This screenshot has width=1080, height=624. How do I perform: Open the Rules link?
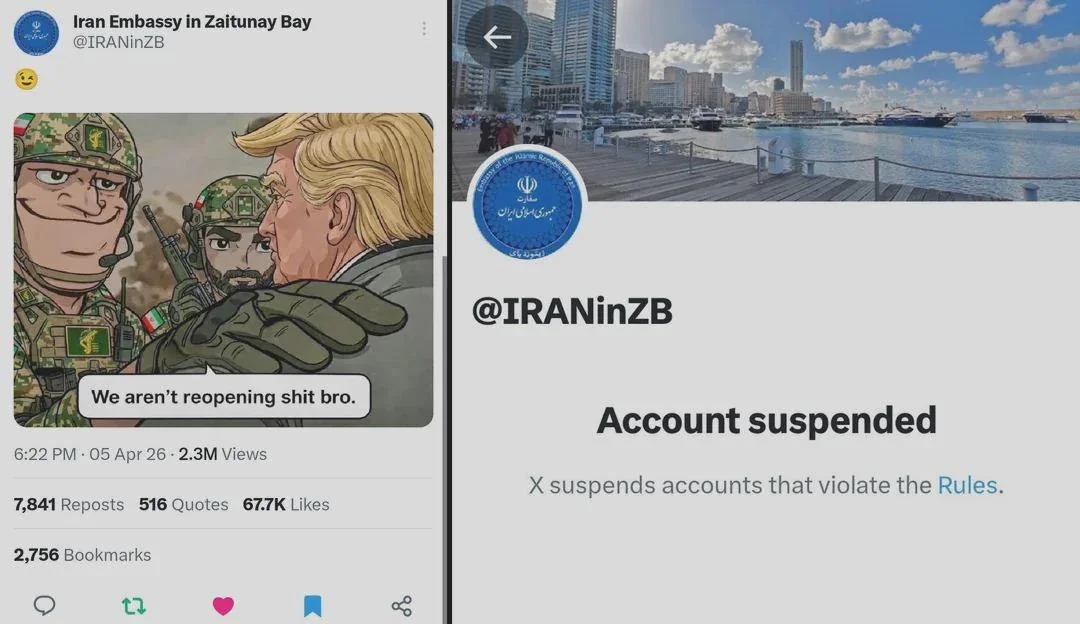(x=967, y=486)
